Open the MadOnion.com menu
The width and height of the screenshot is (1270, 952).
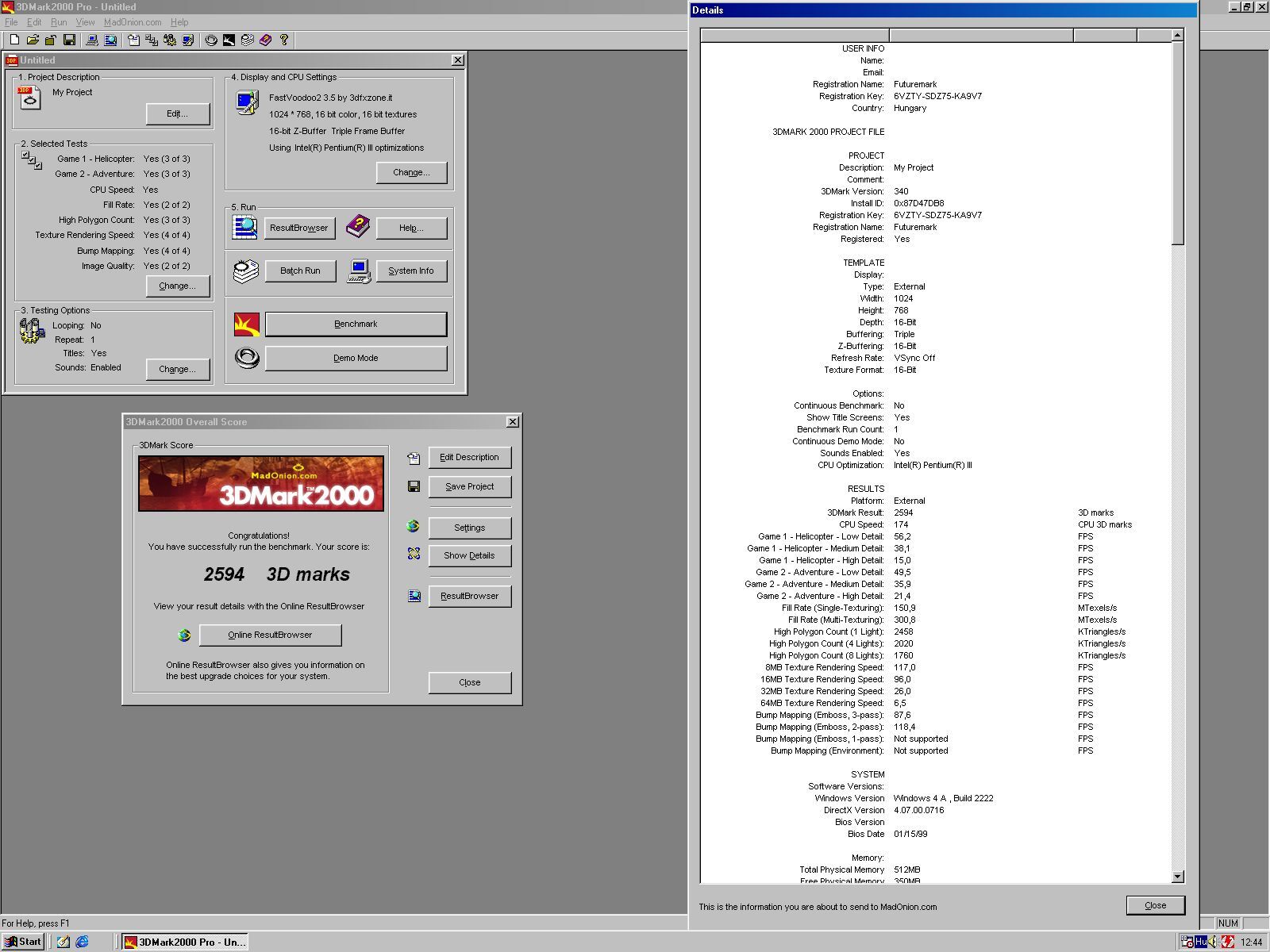pyautogui.click(x=133, y=22)
